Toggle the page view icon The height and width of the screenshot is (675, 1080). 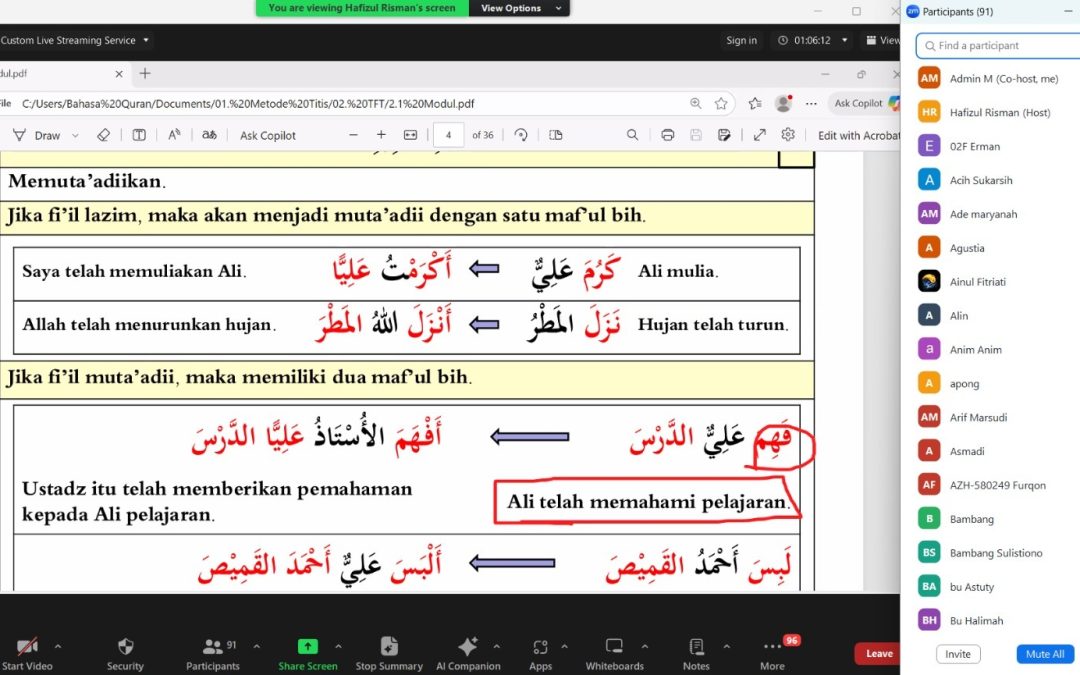coord(556,135)
